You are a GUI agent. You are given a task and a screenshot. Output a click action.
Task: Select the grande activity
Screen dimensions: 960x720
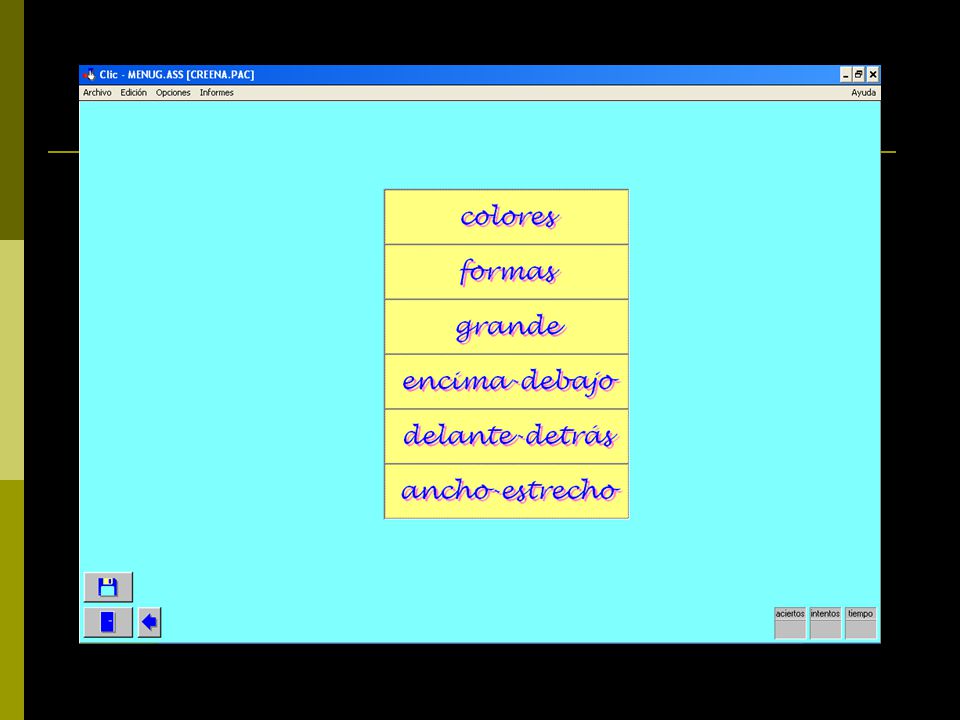(506, 326)
